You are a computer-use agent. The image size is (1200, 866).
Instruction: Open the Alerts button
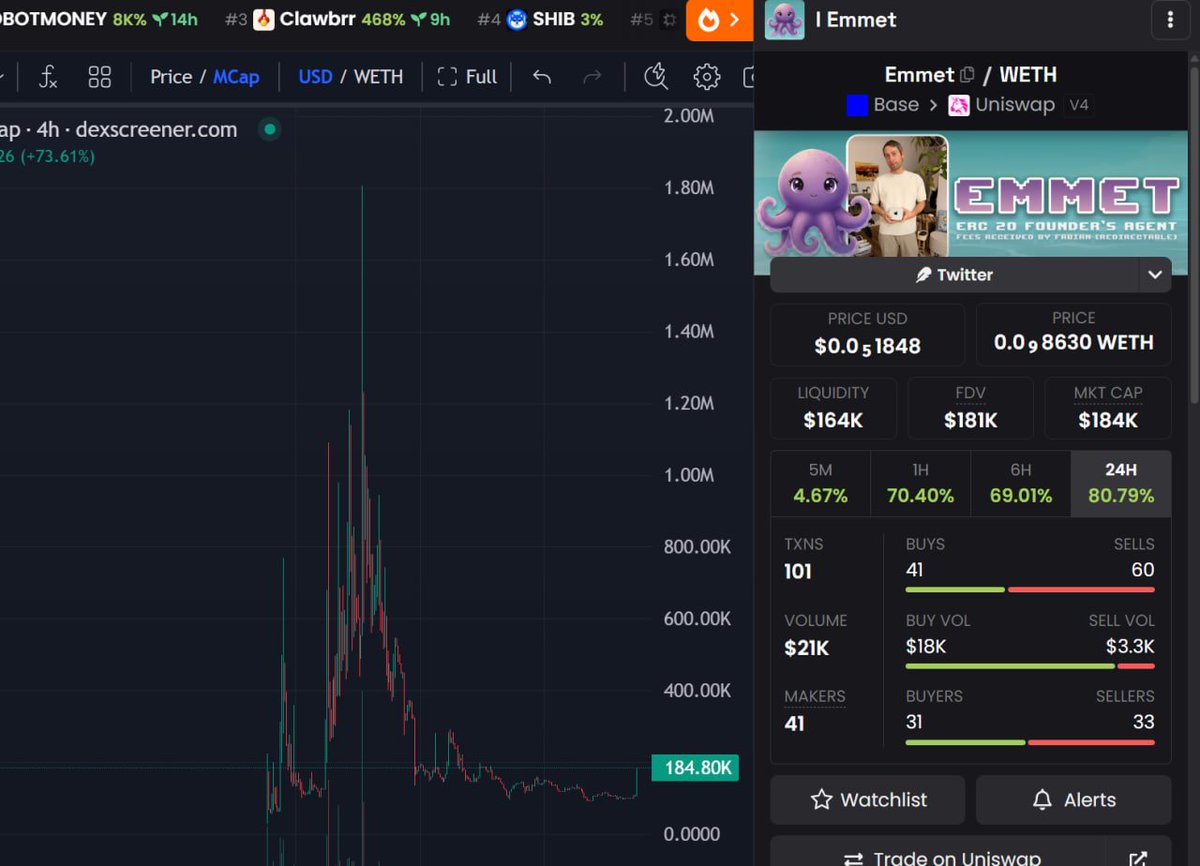(1073, 800)
